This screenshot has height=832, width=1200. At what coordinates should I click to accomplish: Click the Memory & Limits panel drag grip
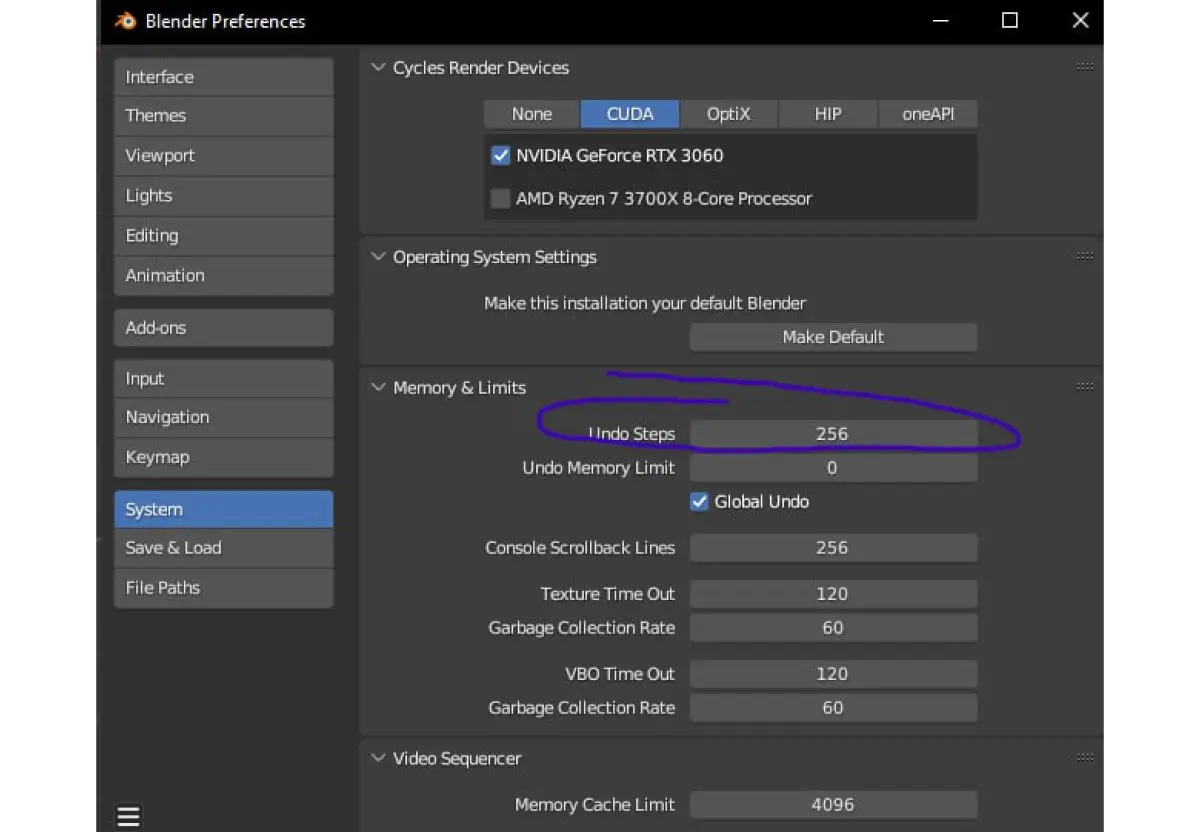click(x=1085, y=387)
